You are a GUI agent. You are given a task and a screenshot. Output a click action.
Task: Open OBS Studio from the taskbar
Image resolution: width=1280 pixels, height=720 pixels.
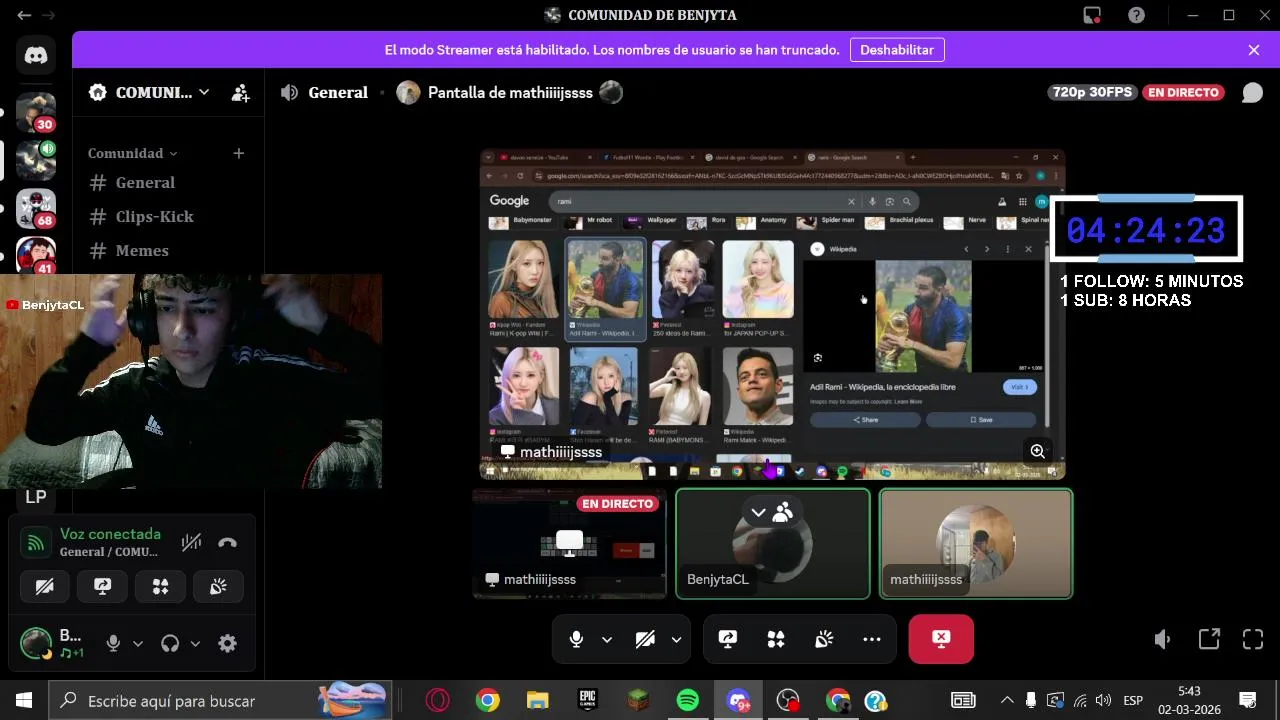pyautogui.click(x=789, y=701)
